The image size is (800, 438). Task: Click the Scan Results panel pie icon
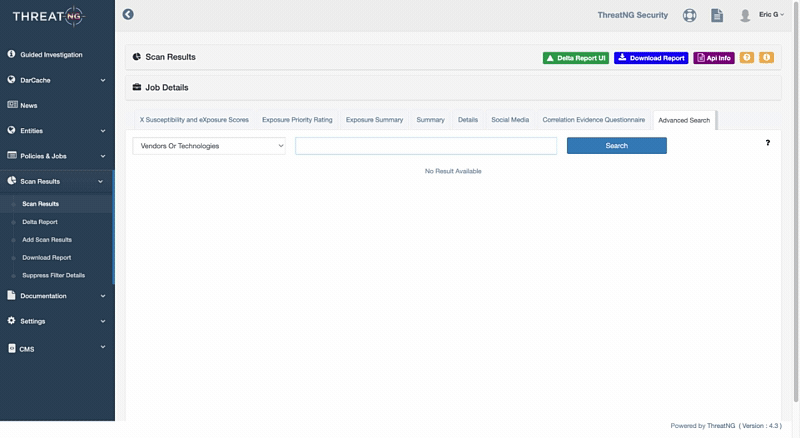point(137,57)
